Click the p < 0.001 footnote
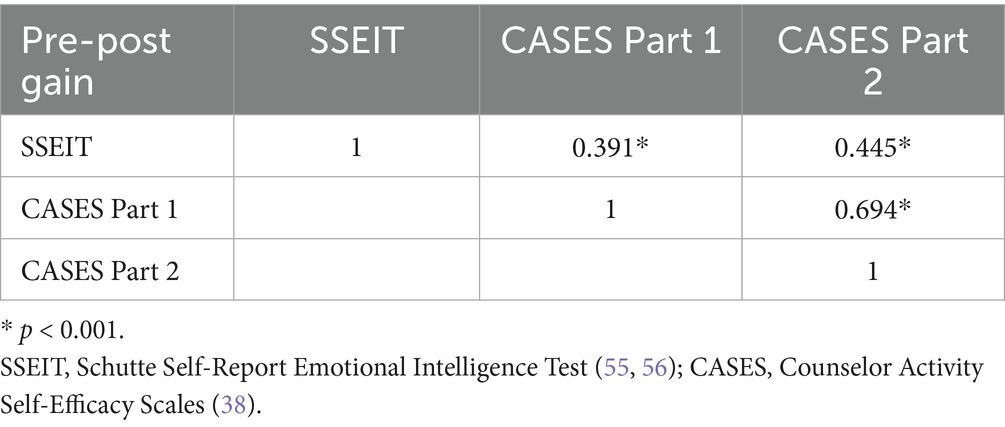This screenshot has width=1005, height=427. (x=63, y=330)
